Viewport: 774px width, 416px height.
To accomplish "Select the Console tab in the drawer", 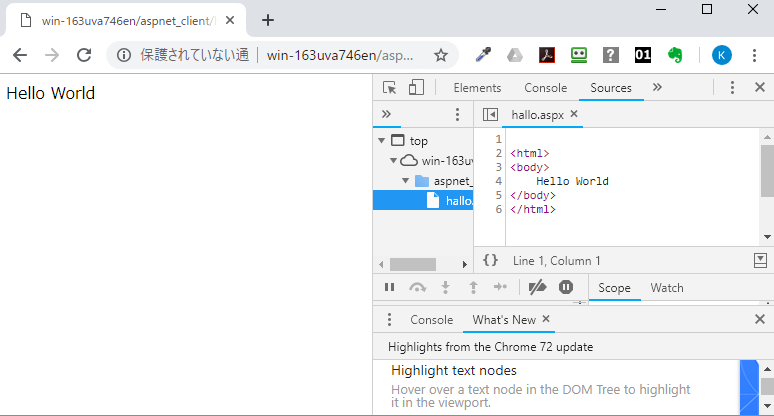I will pyautogui.click(x=431, y=320).
